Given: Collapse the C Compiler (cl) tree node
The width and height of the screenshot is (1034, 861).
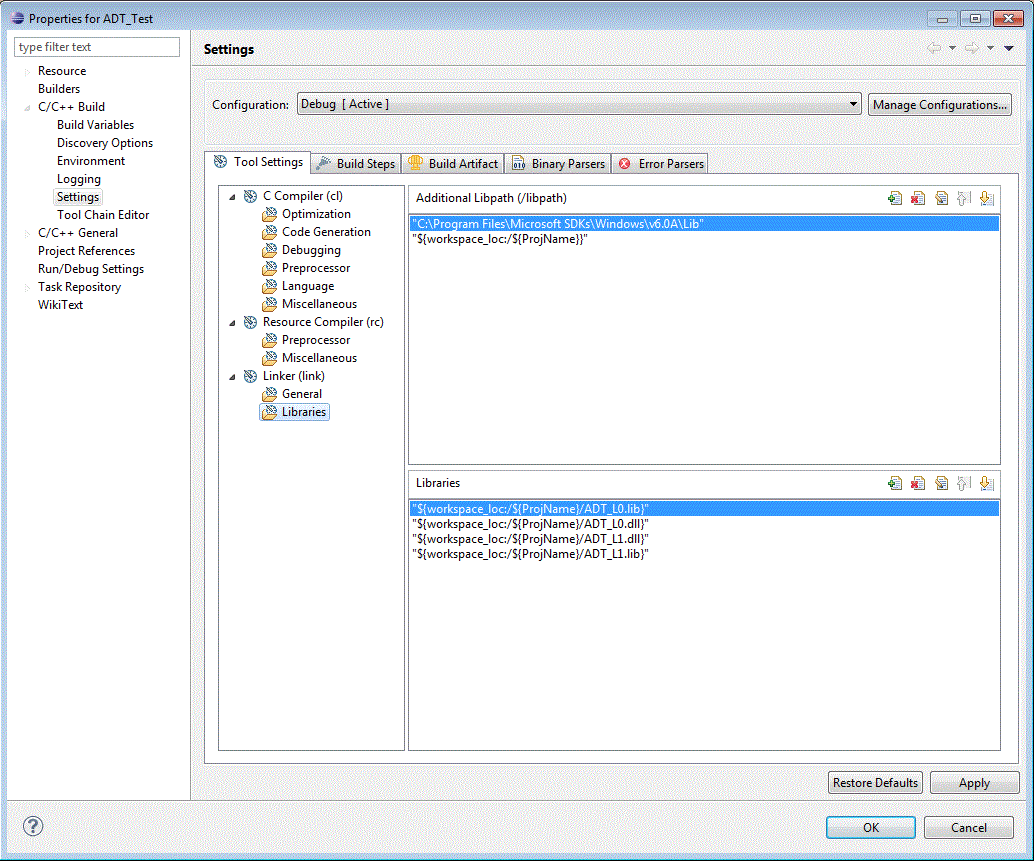Looking at the screenshot, I should coord(233,197).
